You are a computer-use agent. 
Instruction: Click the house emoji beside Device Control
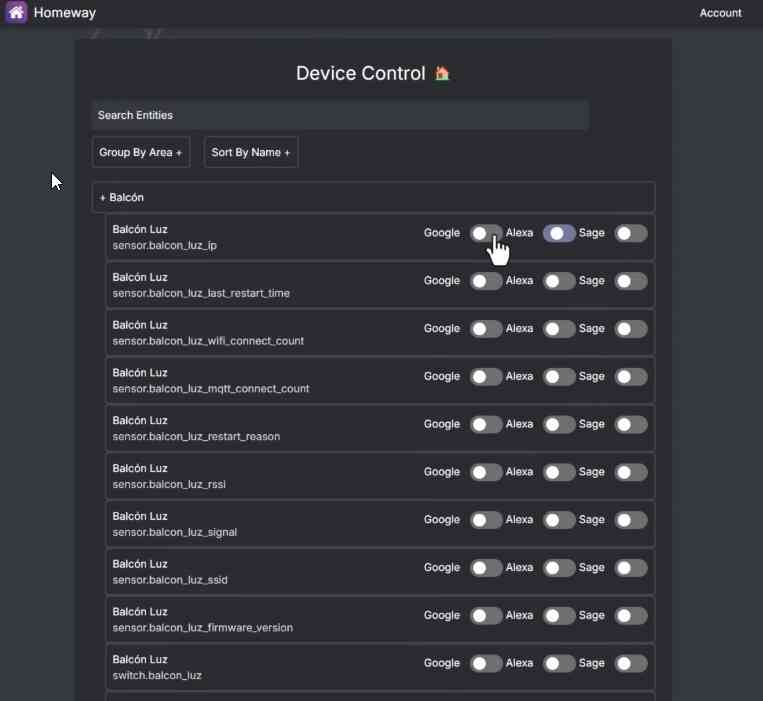pyautogui.click(x=442, y=74)
